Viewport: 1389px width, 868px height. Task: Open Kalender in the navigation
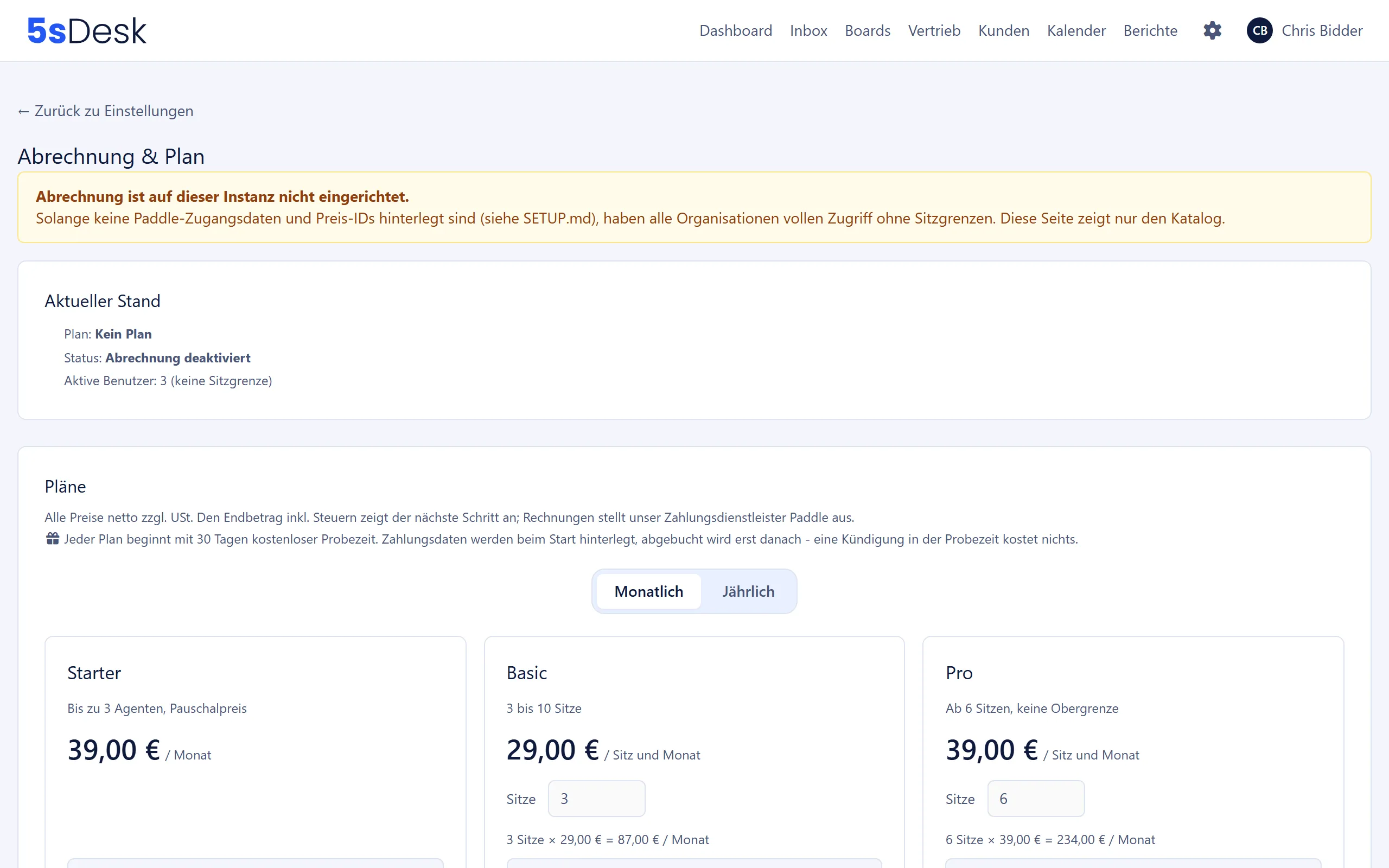(x=1076, y=30)
